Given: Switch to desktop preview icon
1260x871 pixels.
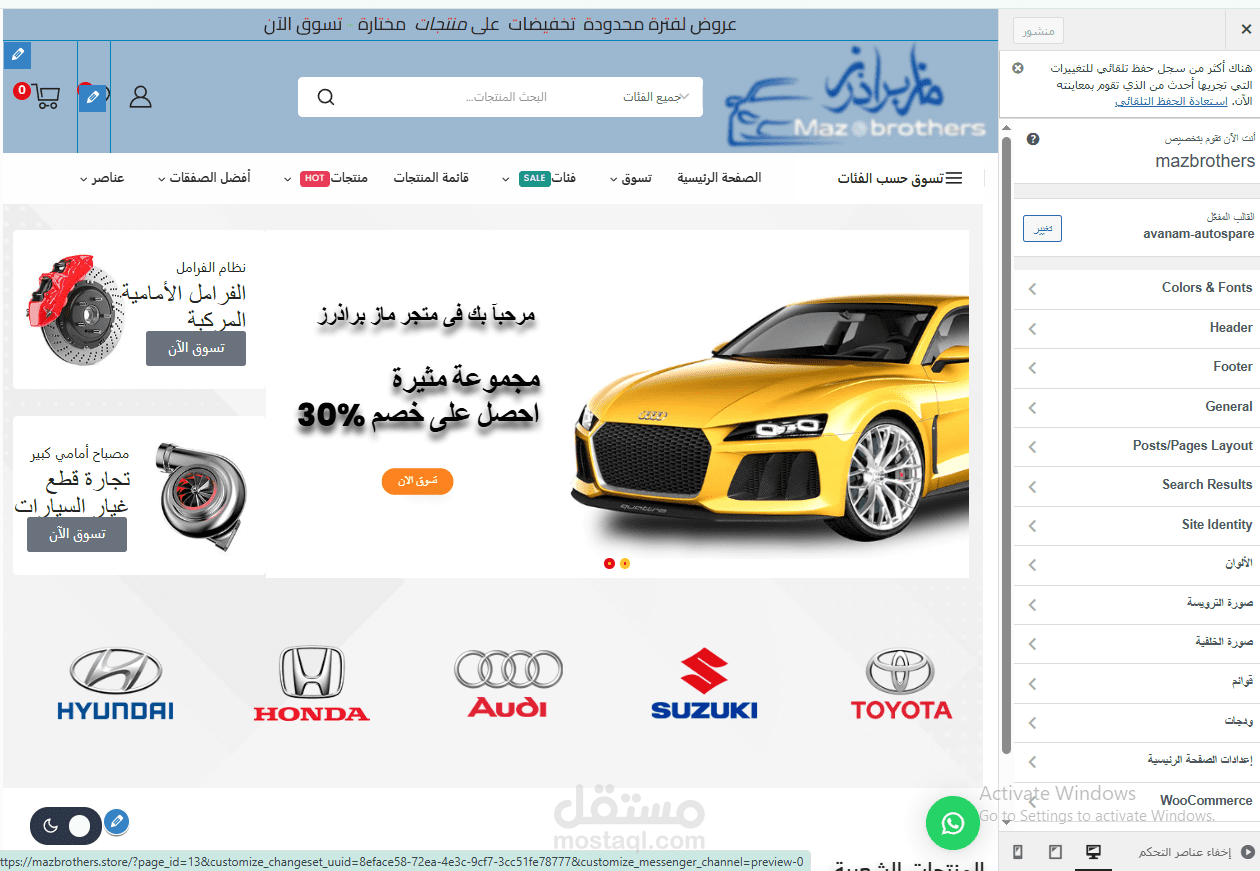Looking at the screenshot, I should (1093, 852).
